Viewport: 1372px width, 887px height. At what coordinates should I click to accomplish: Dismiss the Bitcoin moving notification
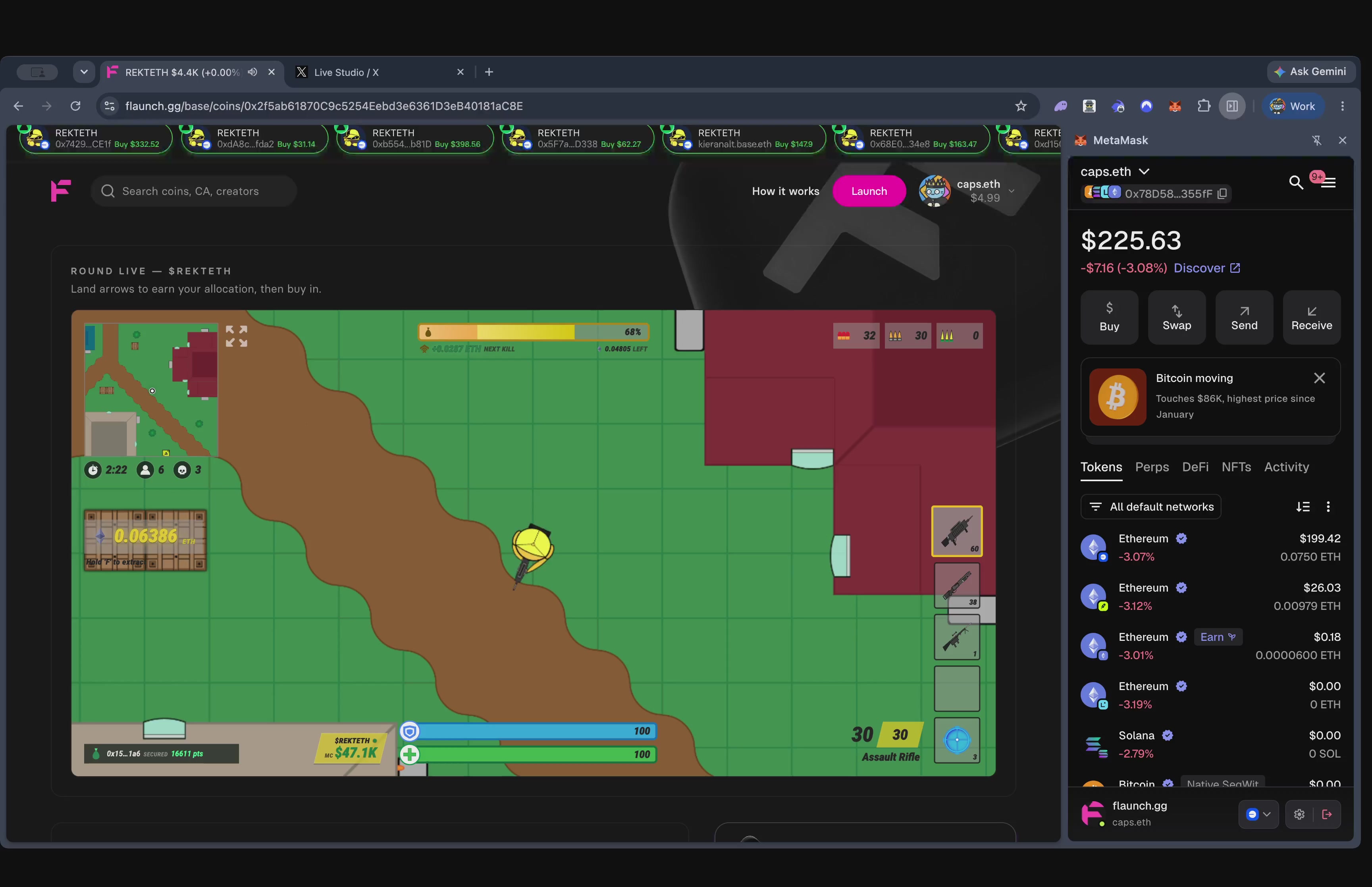1319,378
